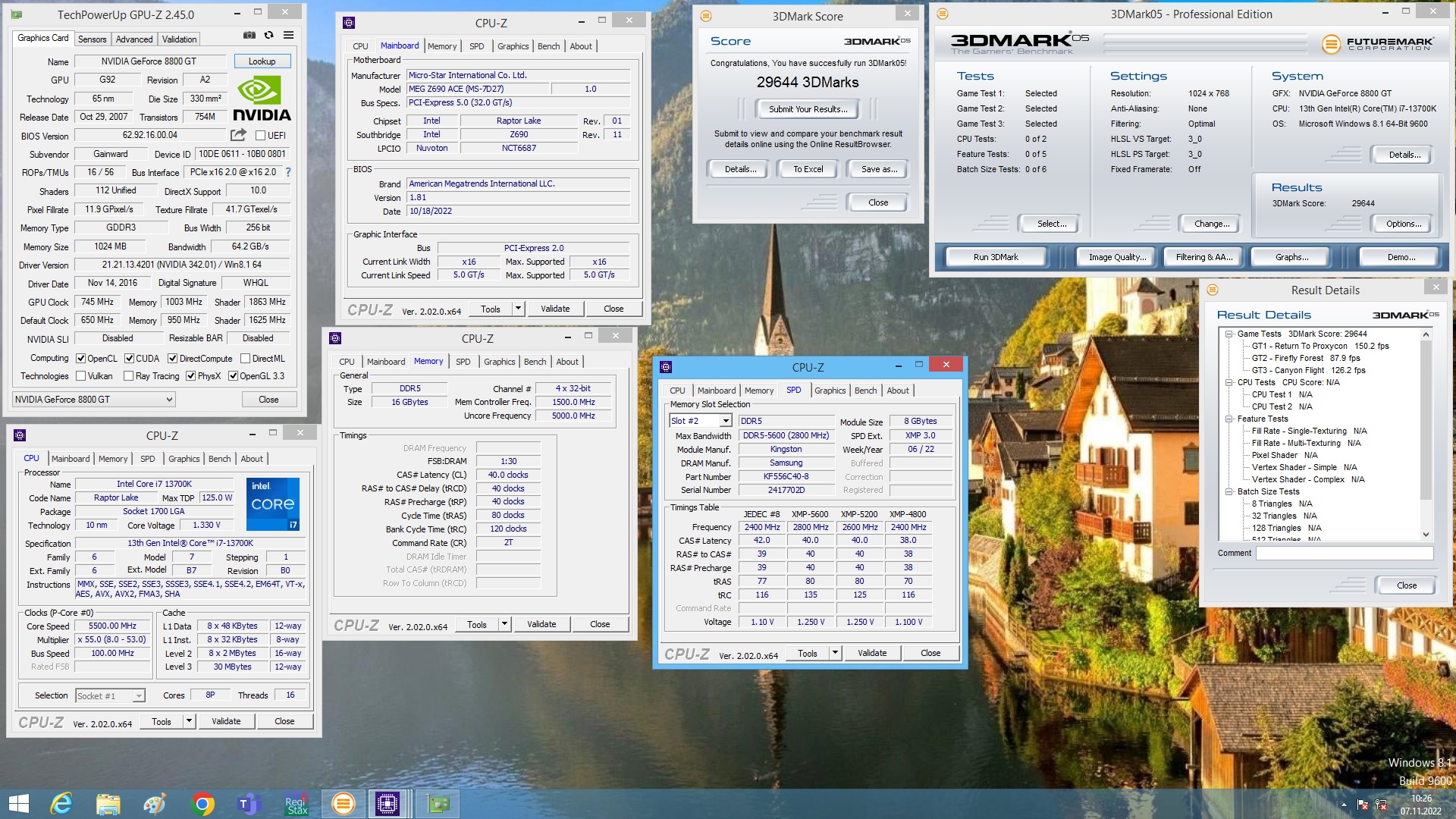Click Submit Your Results button
Viewport: 1456px width, 819px height.
tap(808, 109)
